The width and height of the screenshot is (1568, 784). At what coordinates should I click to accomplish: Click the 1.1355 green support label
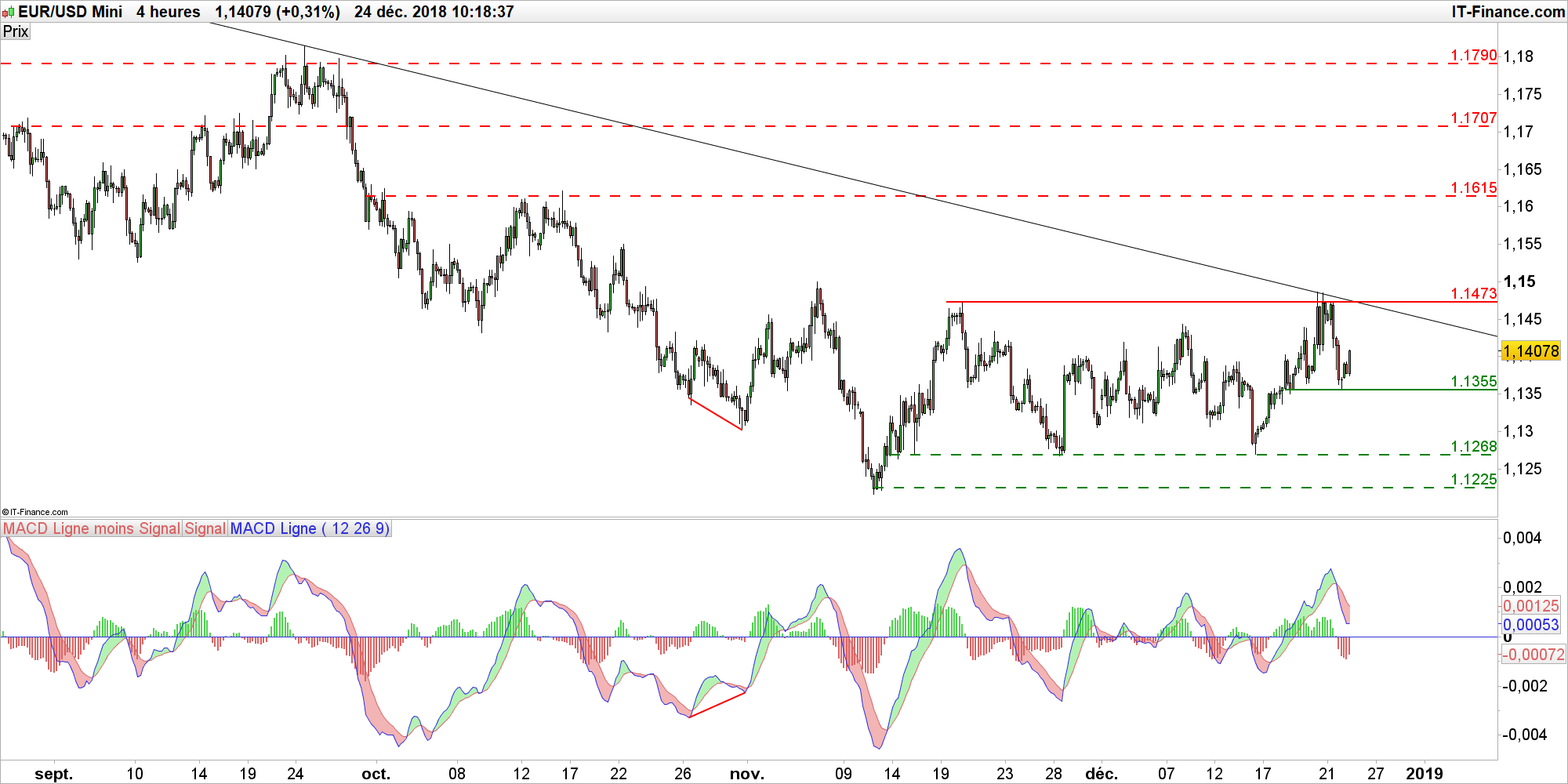coord(1473,382)
